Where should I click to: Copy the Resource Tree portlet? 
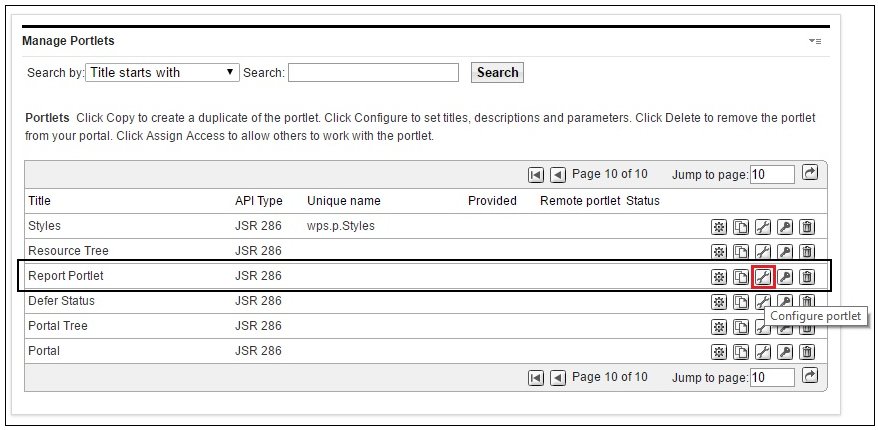coord(741,252)
